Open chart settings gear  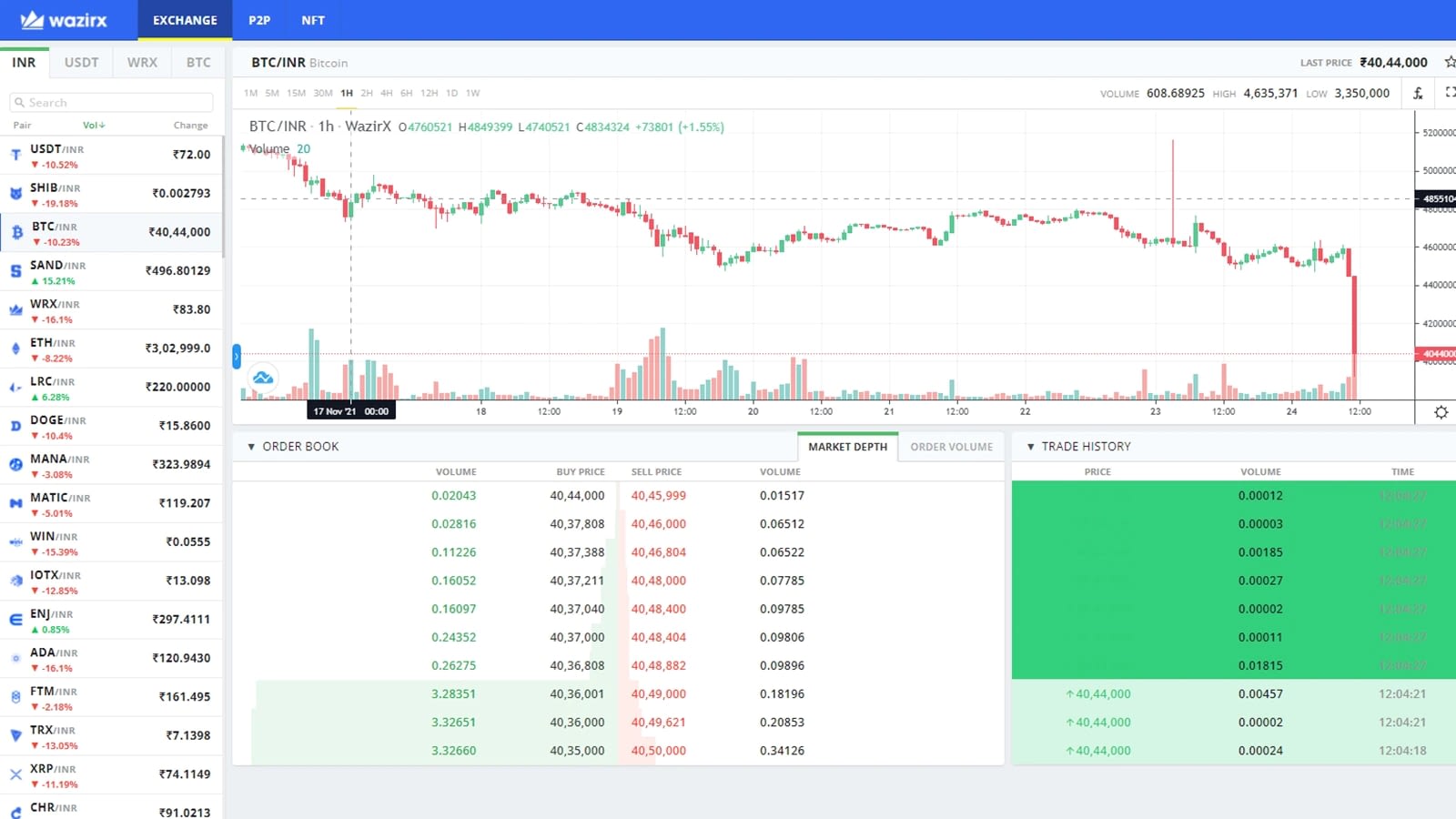click(1441, 412)
